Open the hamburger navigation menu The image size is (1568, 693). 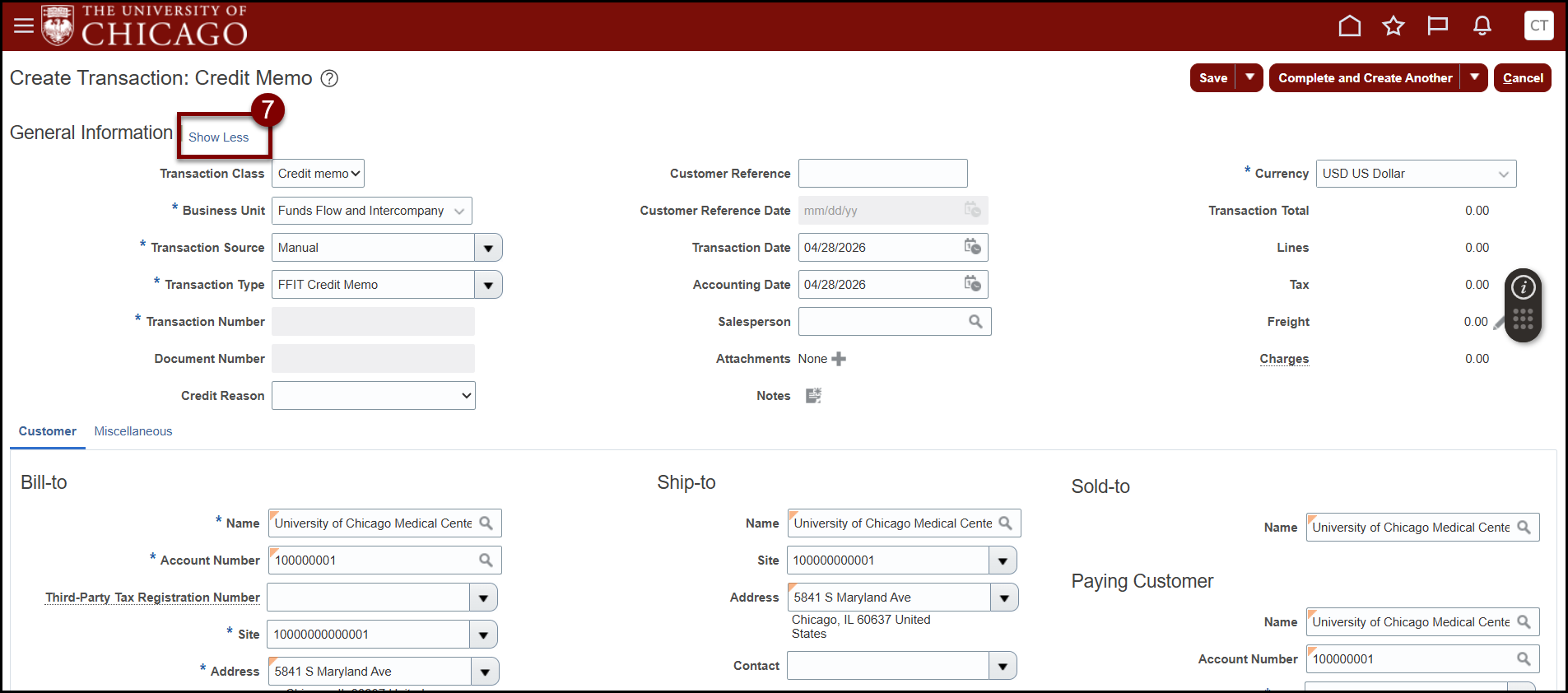click(24, 26)
